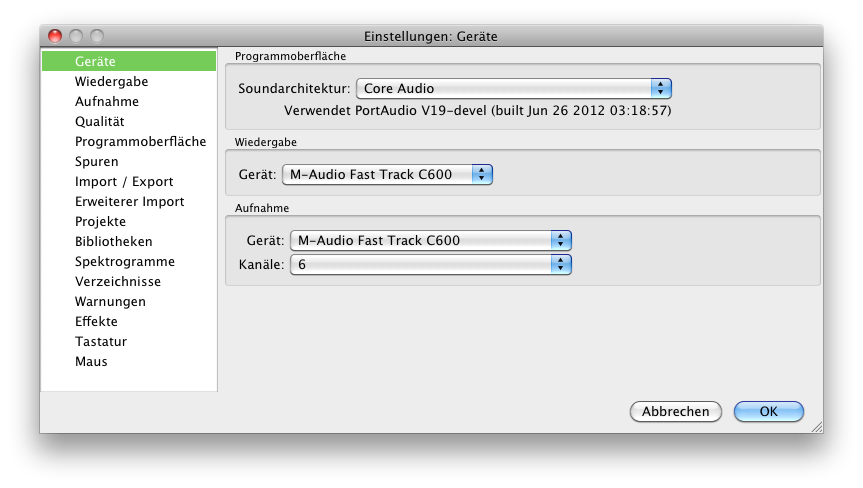Click the window resize grip corner
863x488 pixels.
click(x=817, y=427)
